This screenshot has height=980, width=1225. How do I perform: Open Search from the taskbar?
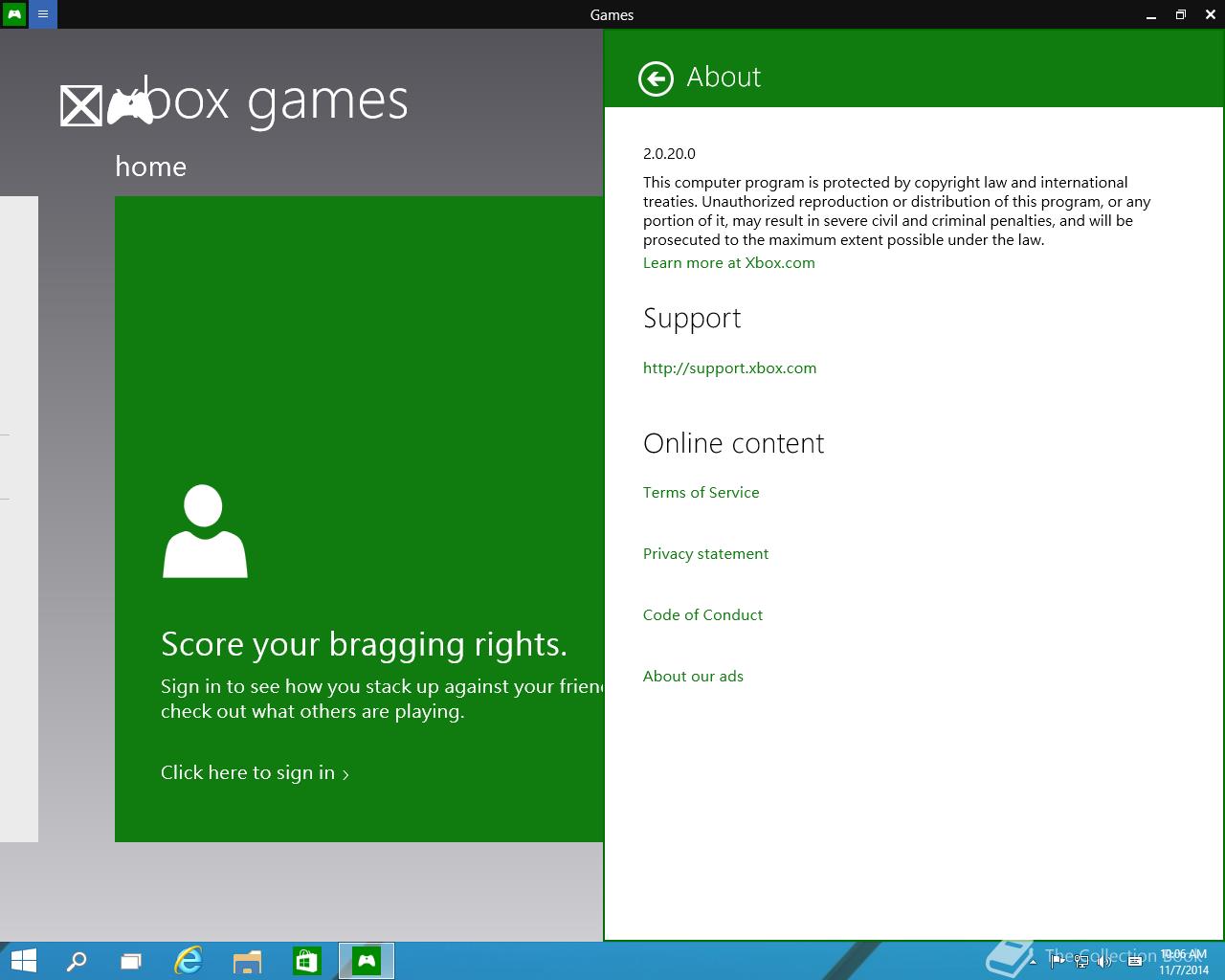76,961
